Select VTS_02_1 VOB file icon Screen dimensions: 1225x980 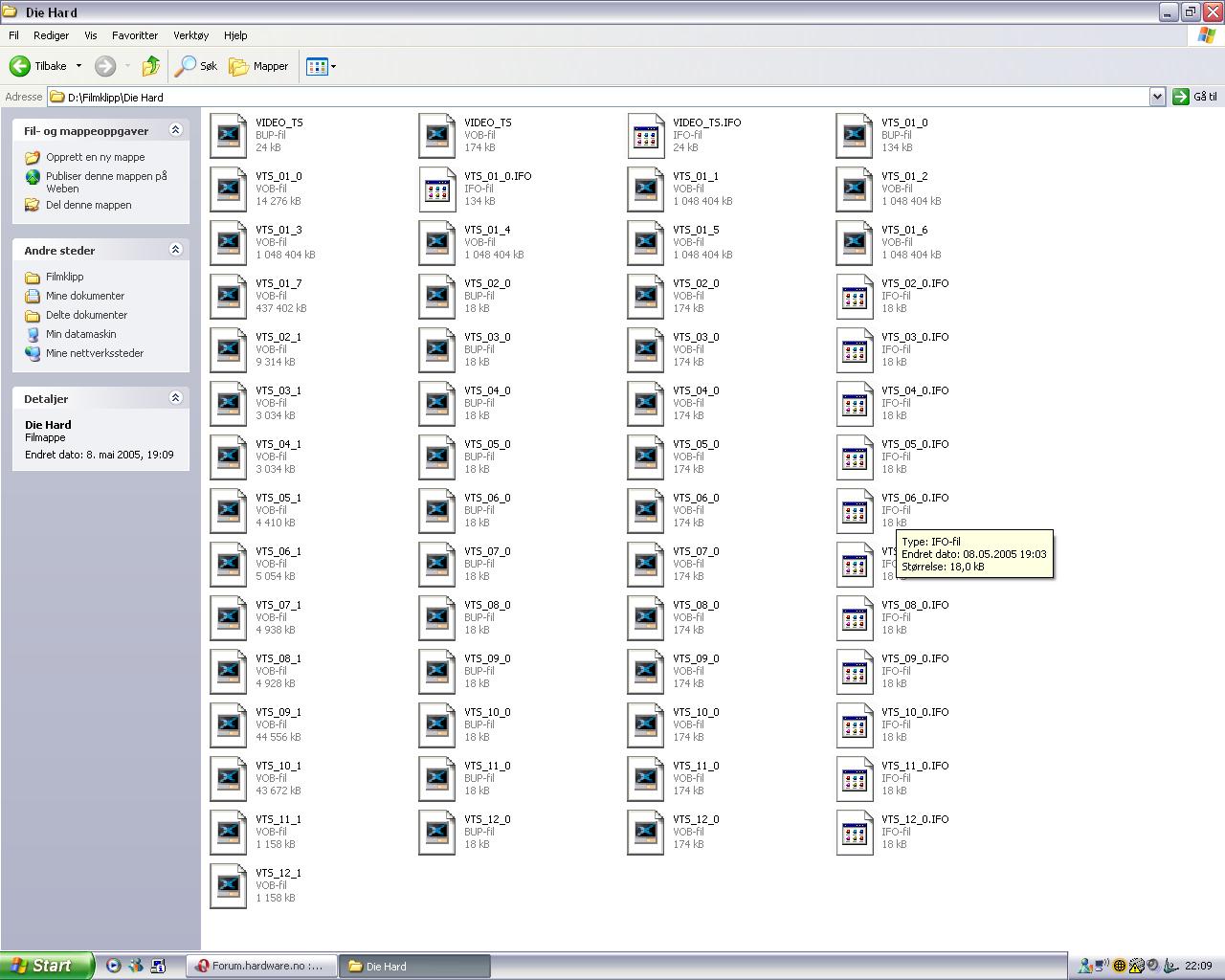click(229, 349)
